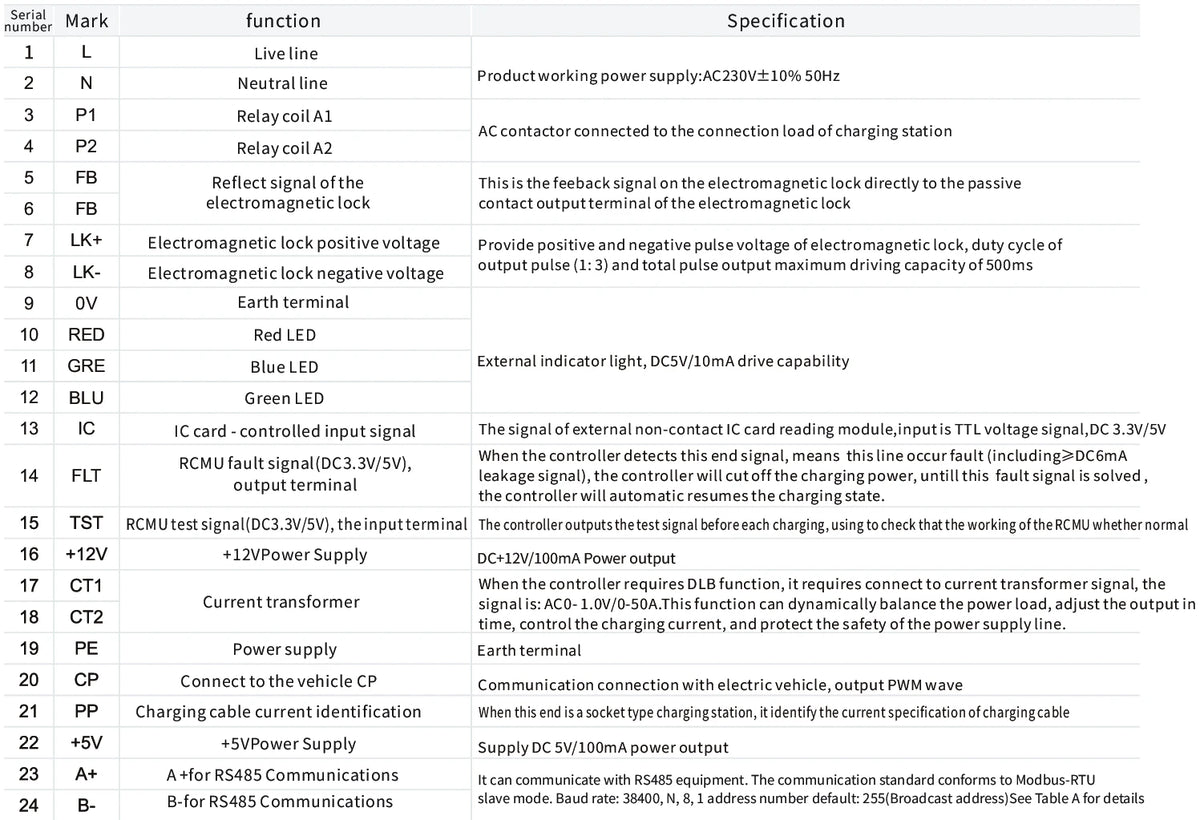Click the 'Current transformer' function cell
This screenshot has width=1200, height=820.
tap(281, 602)
